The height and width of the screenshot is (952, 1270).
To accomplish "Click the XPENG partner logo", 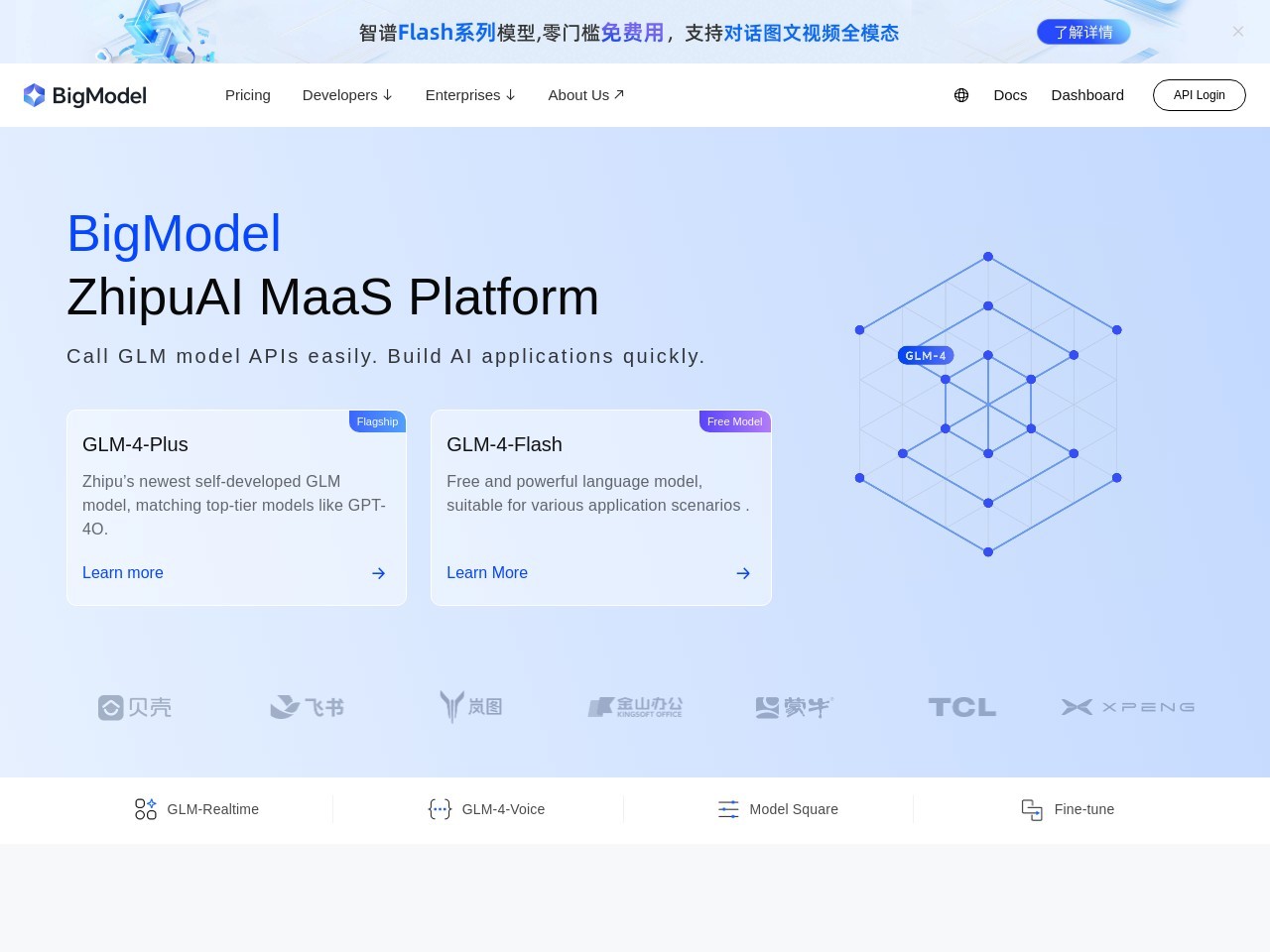I will coord(1128,707).
